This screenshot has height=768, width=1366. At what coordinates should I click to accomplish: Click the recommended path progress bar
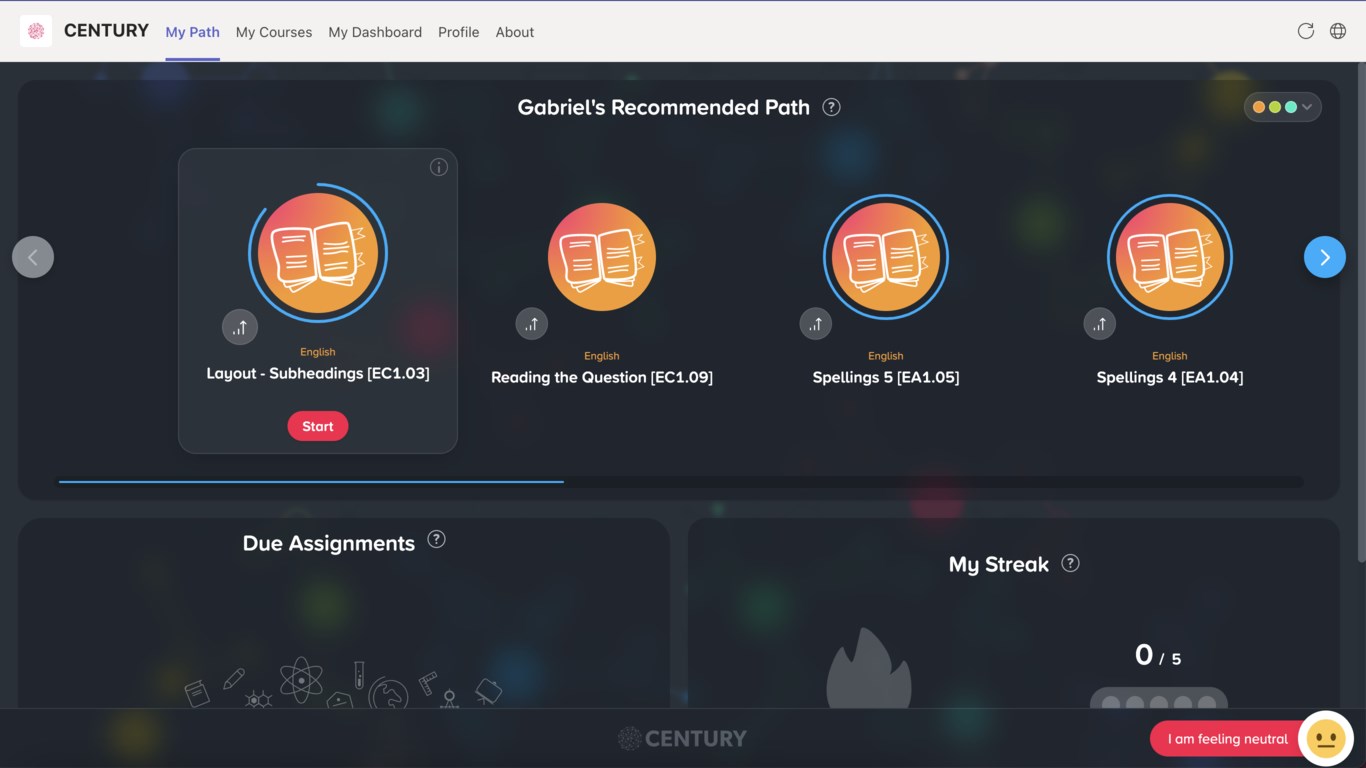click(x=681, y=482)
